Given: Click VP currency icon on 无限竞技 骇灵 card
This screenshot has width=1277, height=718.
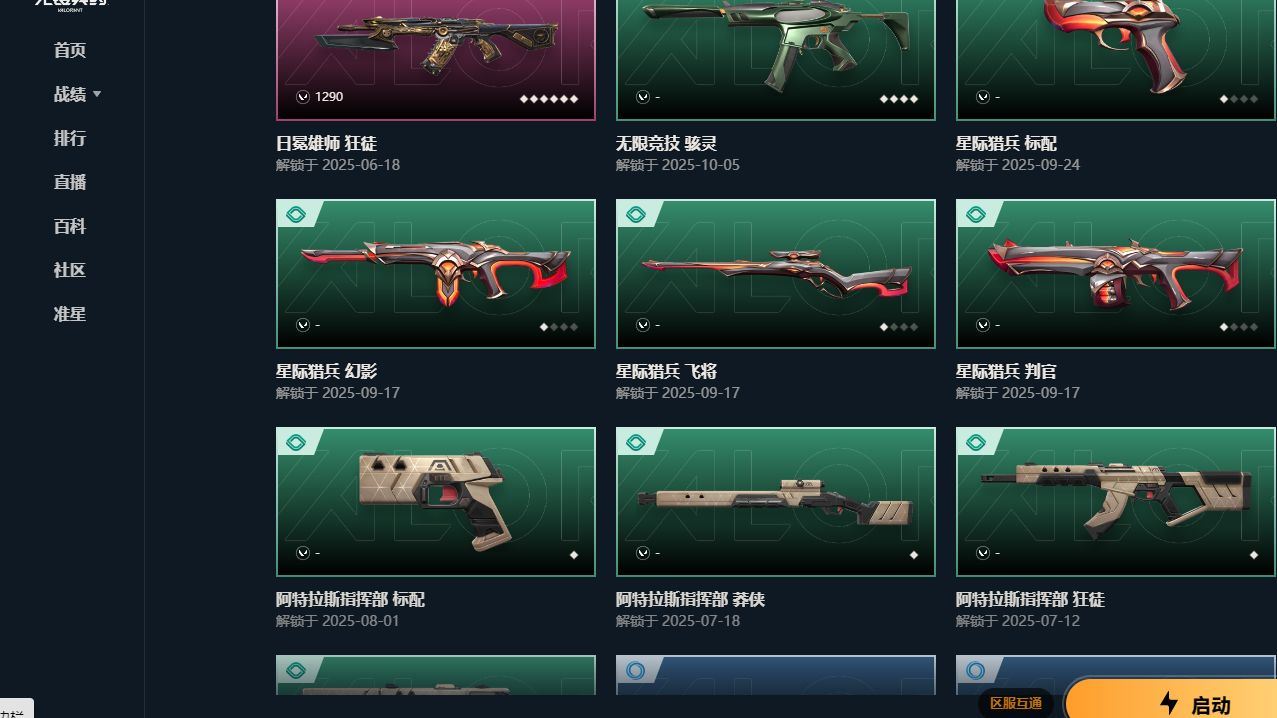Looking at the screenshot, I should tap(642, 97).
